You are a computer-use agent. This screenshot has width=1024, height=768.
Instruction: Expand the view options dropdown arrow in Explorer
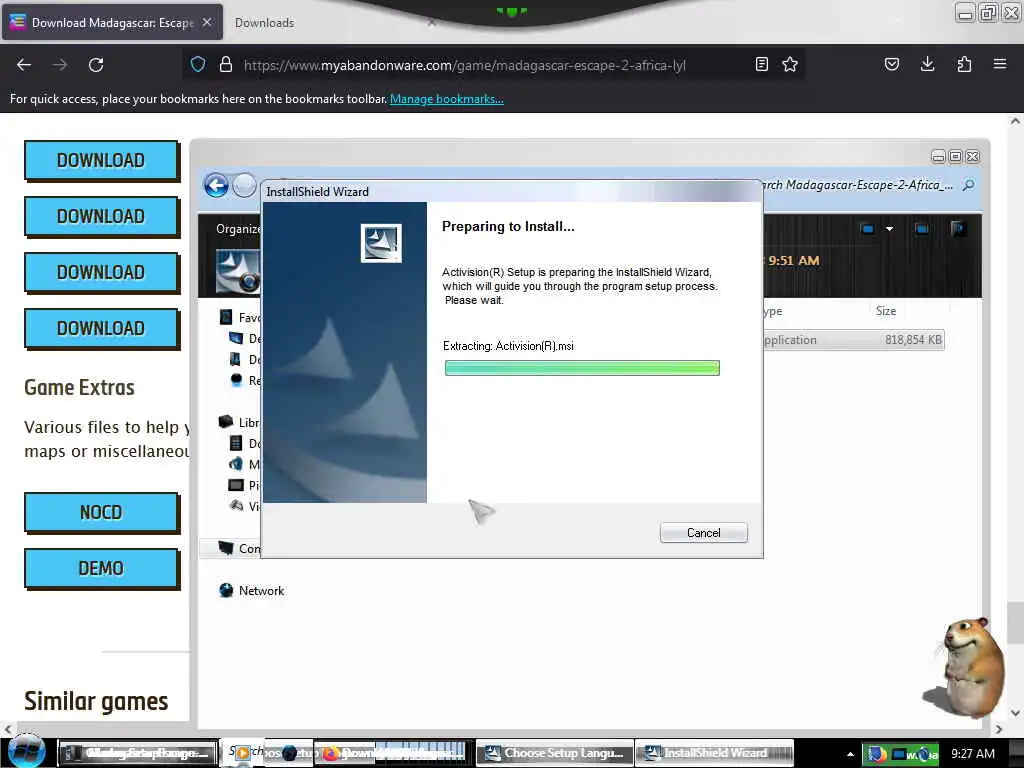pos(889,229)
